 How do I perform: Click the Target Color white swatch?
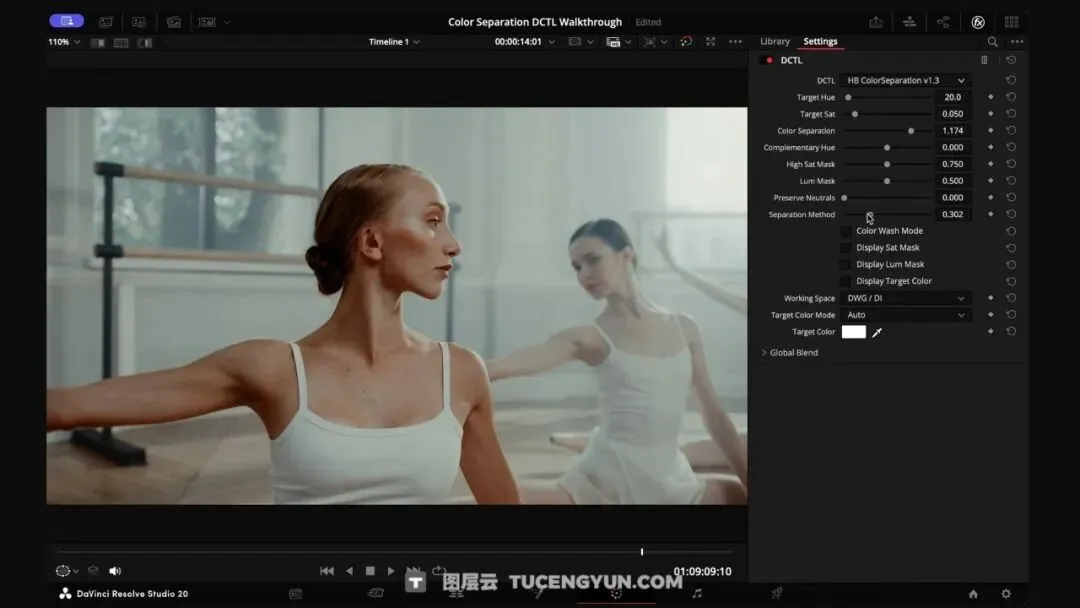tap(853, 332)
